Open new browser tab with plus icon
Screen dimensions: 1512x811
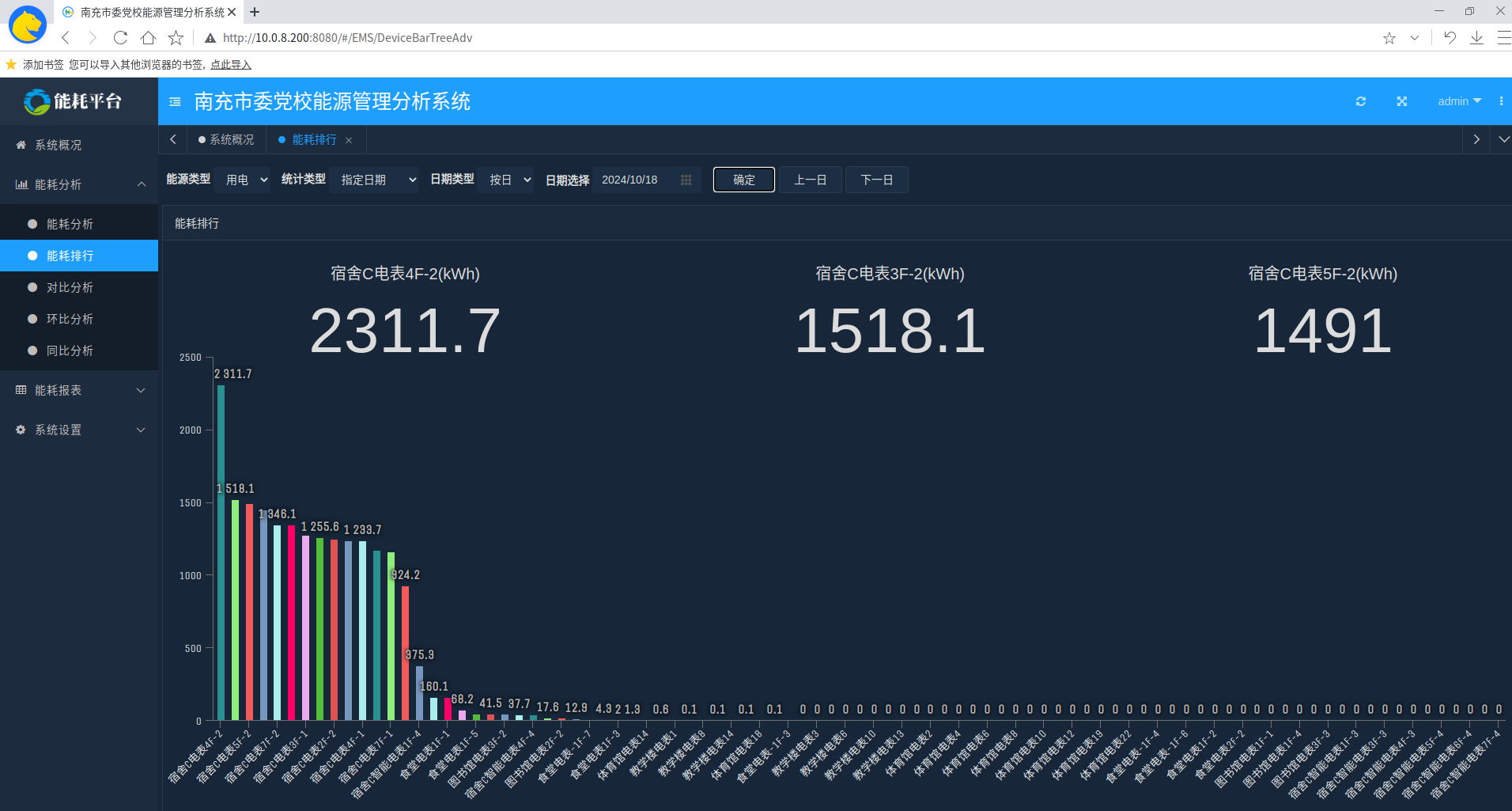click(255, 12)
